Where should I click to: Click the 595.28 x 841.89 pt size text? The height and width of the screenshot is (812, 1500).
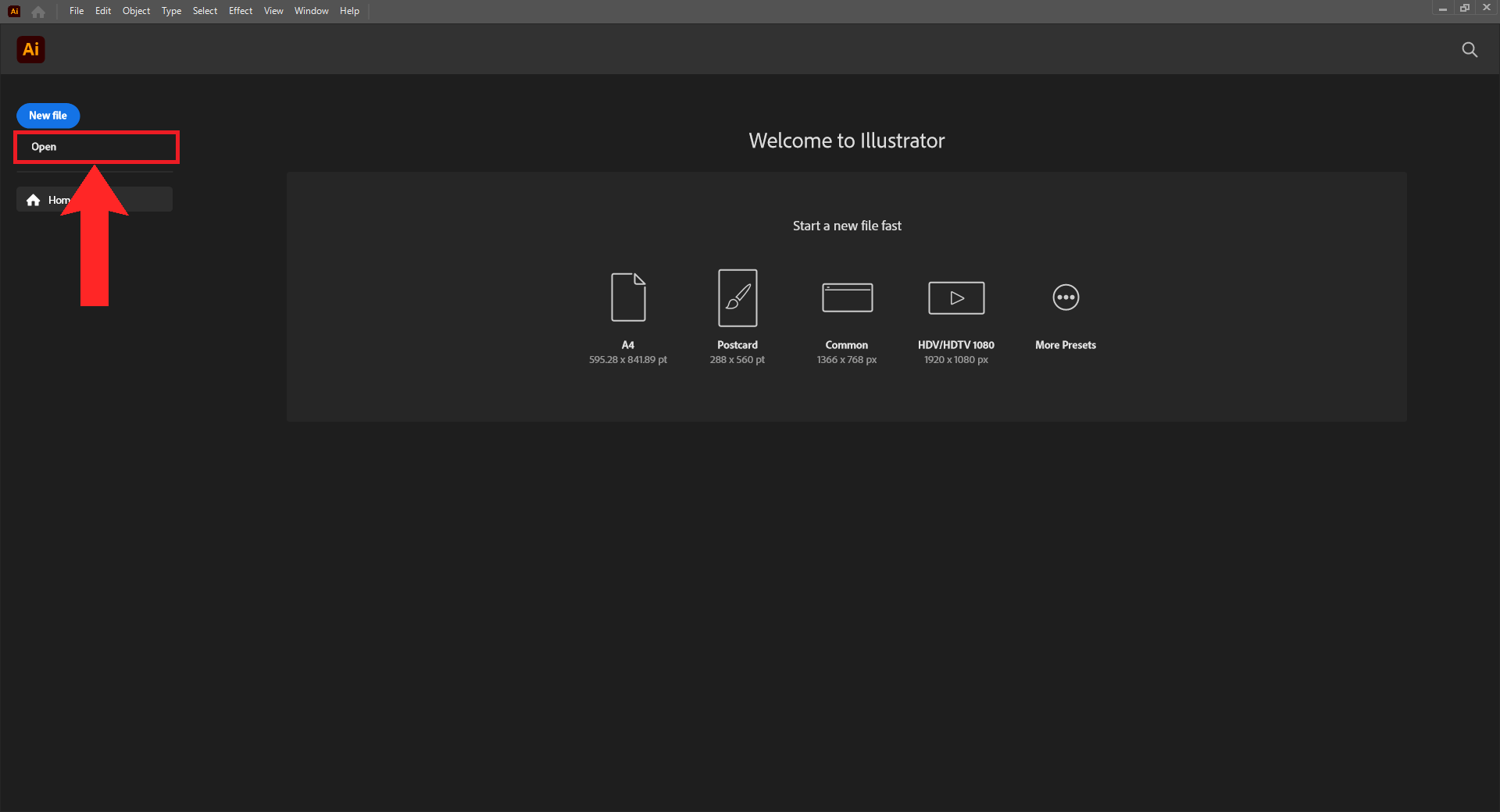(x=628, y=360)
